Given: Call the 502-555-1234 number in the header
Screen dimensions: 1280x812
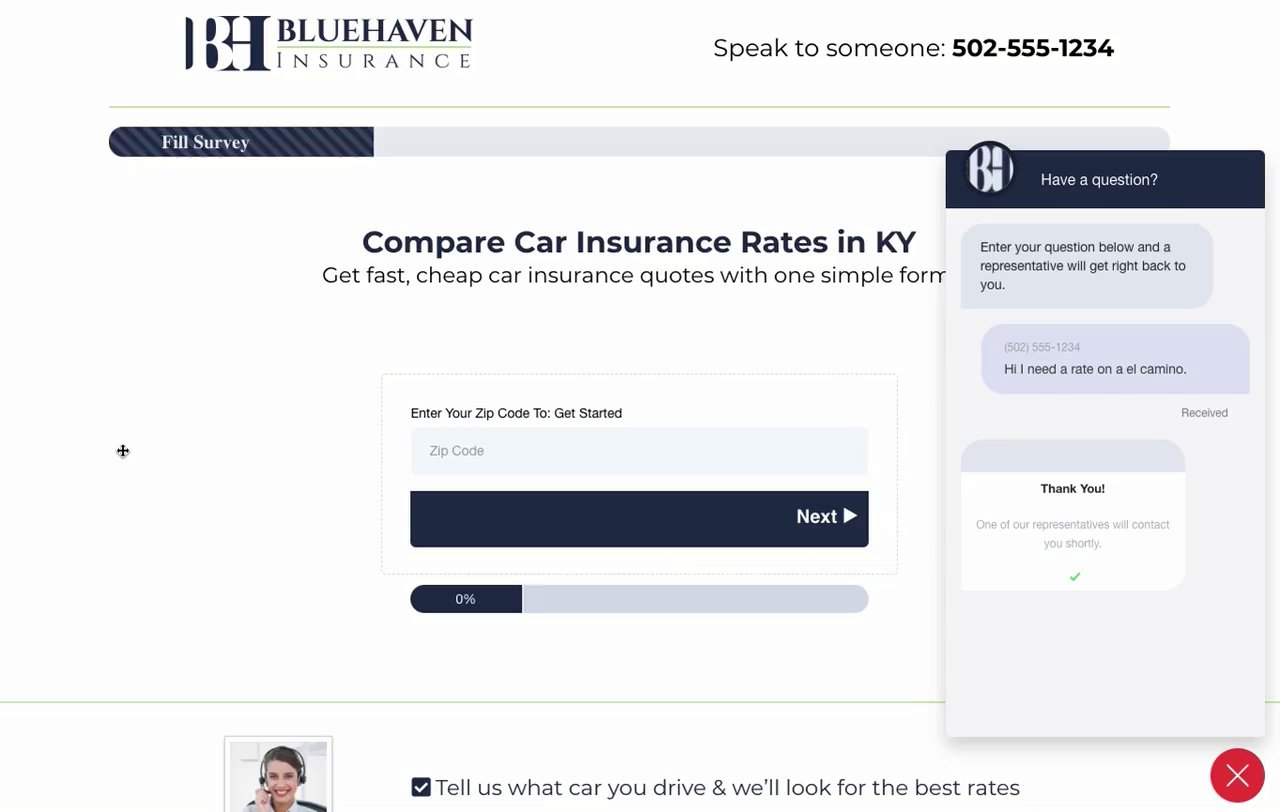Looking at the screenshot, I should pos(1032,48).
